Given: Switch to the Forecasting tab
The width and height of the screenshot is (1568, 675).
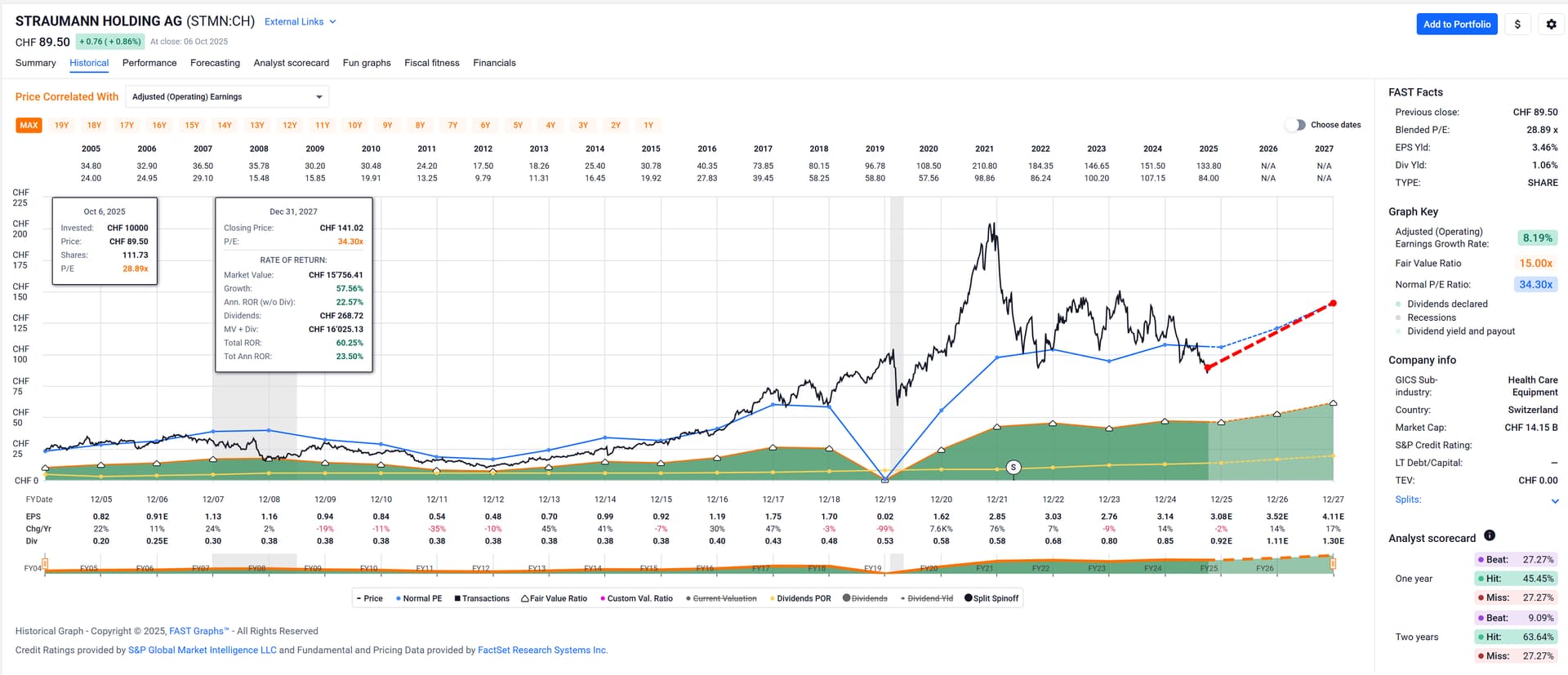Looking at the screenshot, I should pos(215,63).
